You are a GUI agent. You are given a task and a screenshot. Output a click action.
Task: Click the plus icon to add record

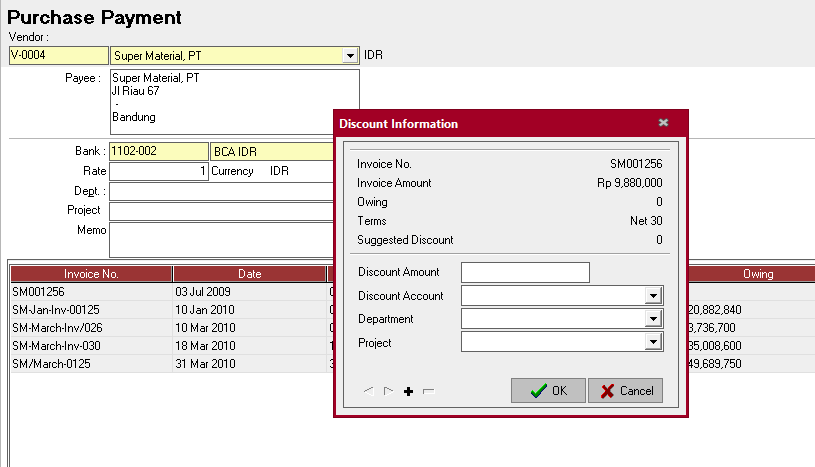click(408, 392)
